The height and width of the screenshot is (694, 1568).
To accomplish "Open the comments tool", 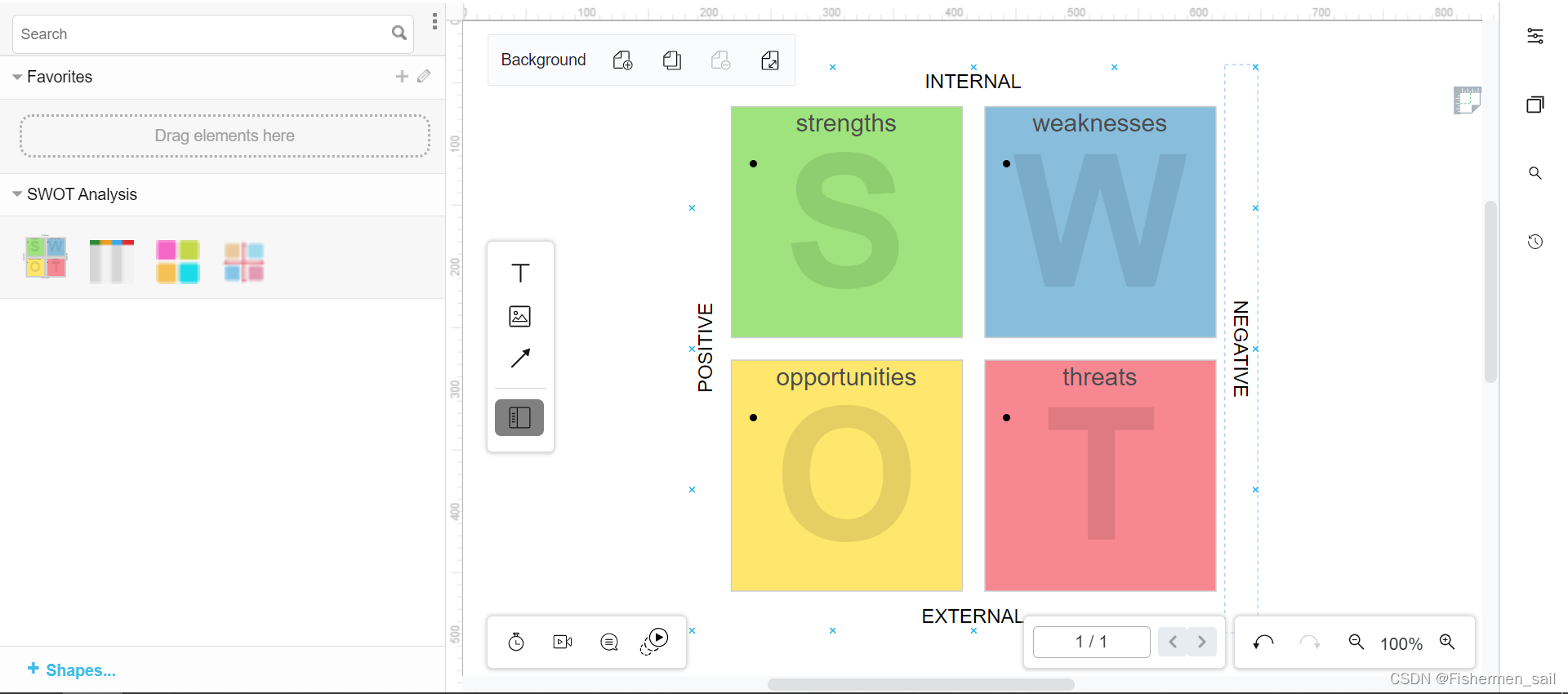I will pos(609,643).
